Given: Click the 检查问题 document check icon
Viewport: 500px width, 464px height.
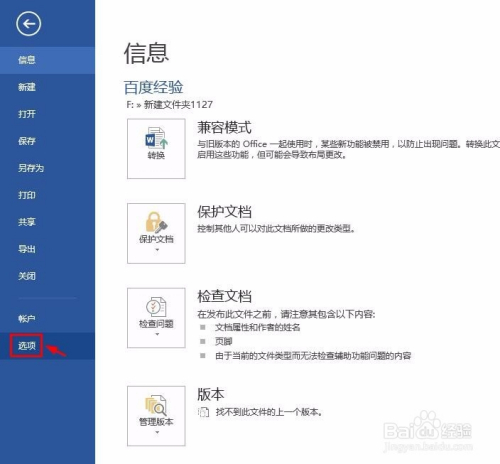Looking at the screenshot, I should (x=156, y=307).
